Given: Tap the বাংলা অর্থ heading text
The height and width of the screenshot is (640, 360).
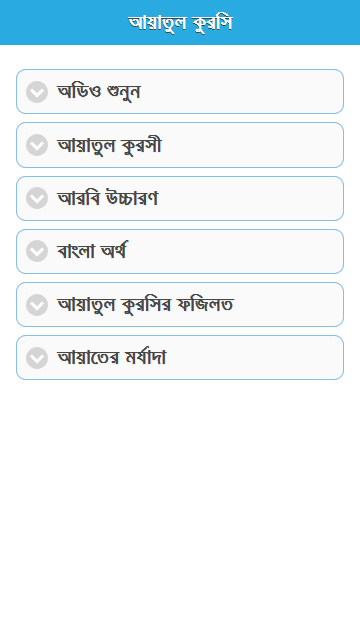Looking at the screenshot, I should 92,251.
